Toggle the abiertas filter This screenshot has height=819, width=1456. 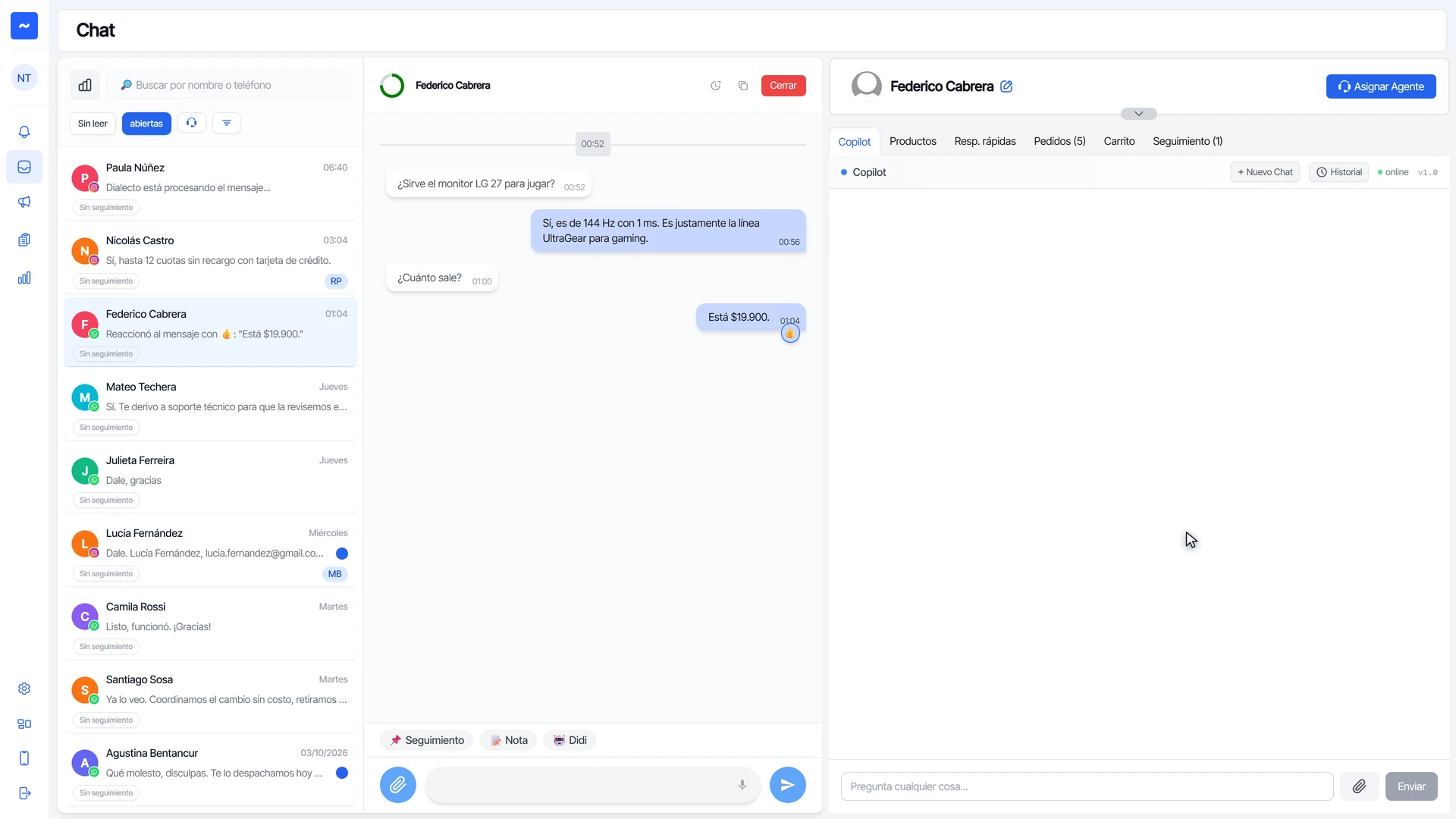pos(146,124)
